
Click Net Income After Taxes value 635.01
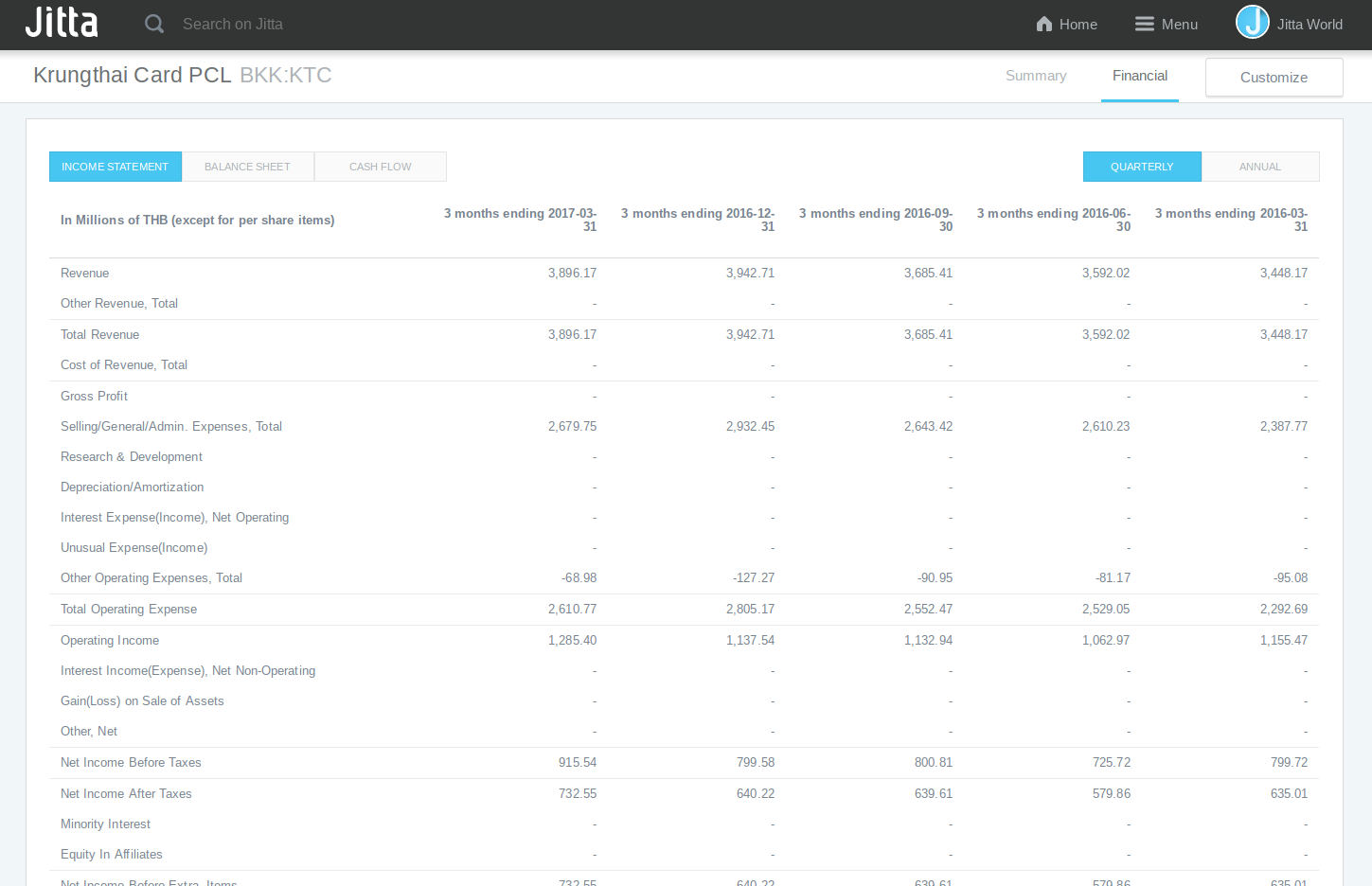(1289, 794)
